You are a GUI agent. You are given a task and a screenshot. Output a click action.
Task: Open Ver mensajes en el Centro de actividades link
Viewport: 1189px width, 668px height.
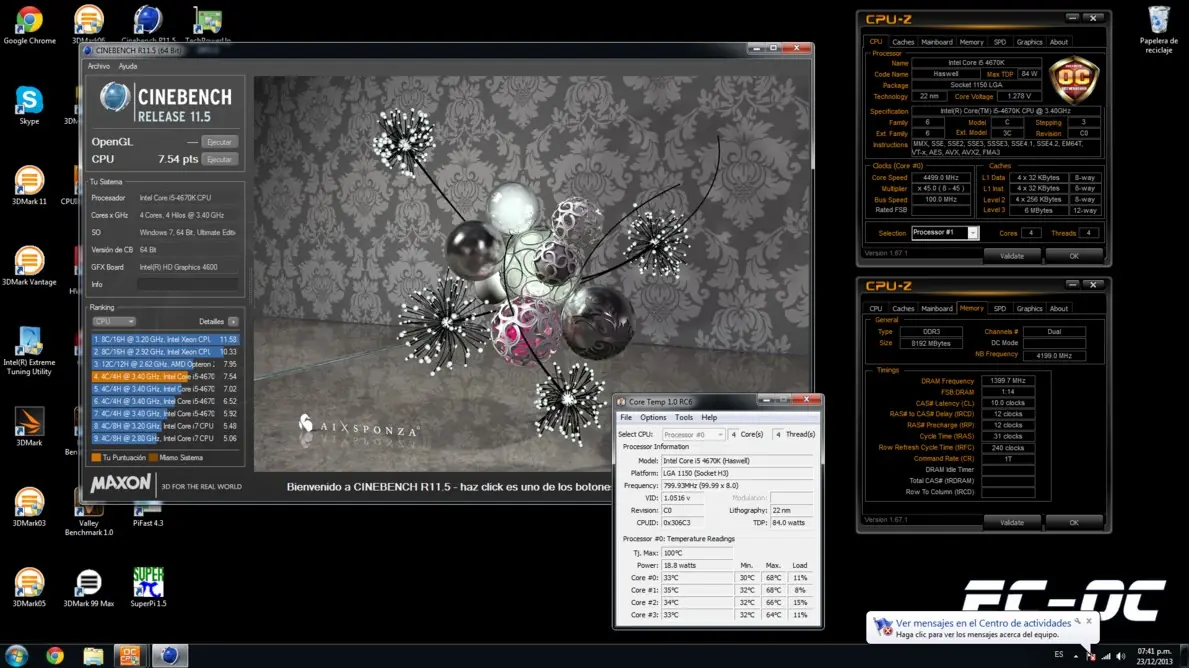[984, 623]
